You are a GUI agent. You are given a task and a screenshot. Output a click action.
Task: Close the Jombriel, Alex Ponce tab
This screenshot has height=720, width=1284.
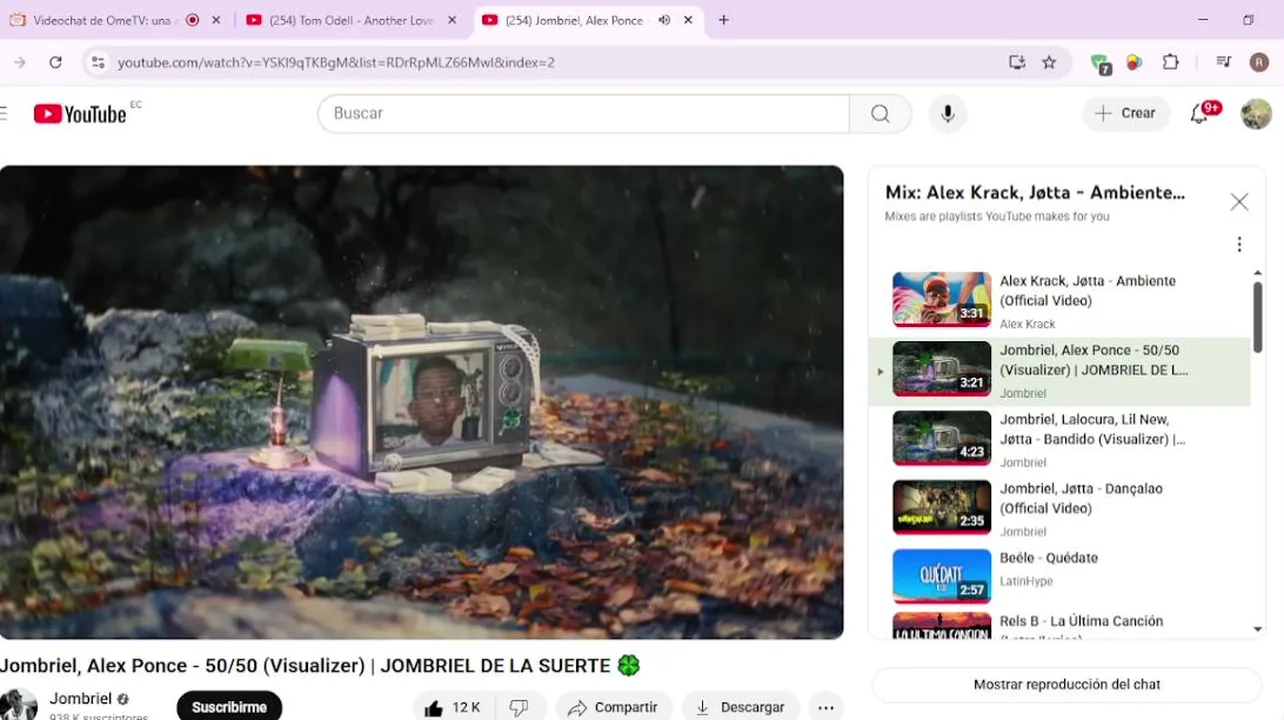[688, 20]
